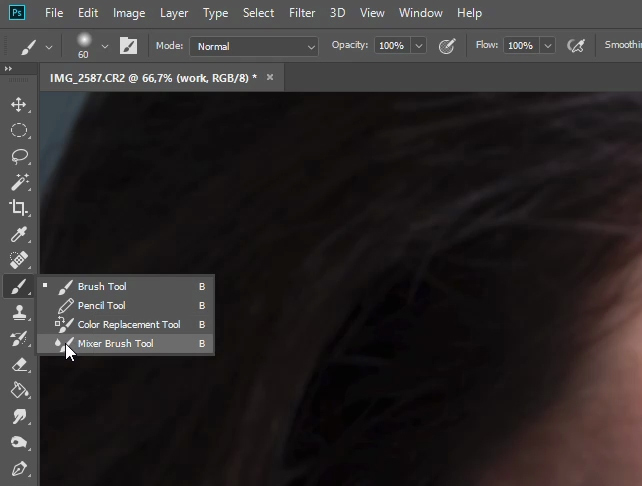The width and height of the screenshot is (642, 486).
Task: Open the View menu
Action: (x=372, y=13)
